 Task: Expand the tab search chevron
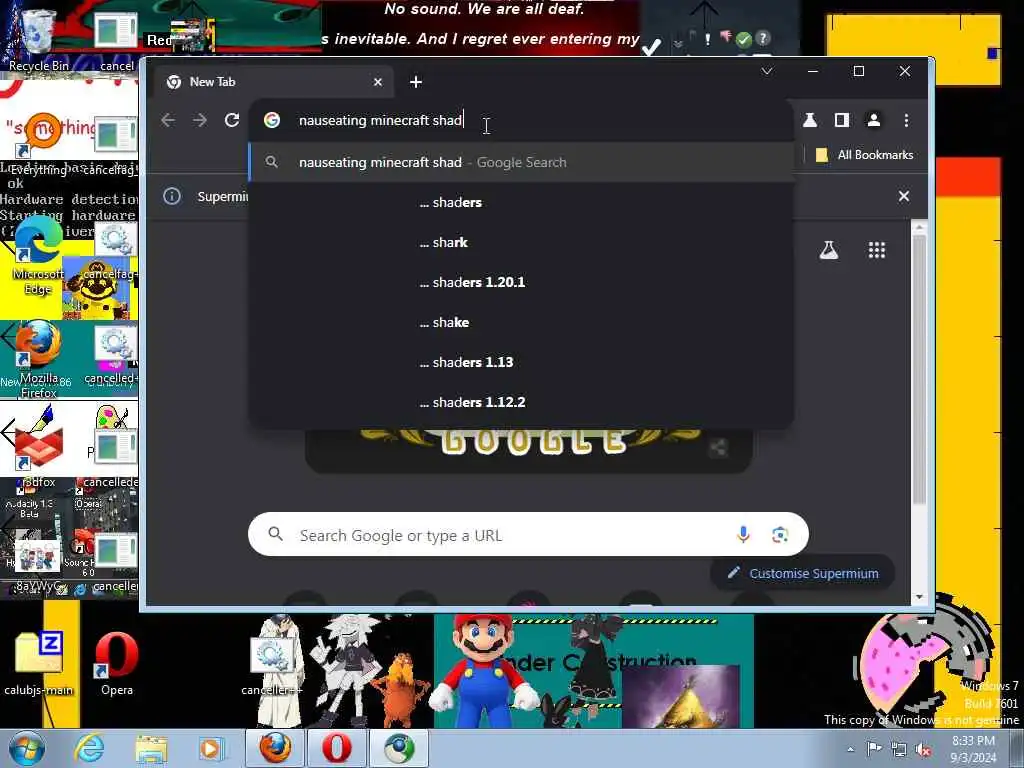pos(767,71)
